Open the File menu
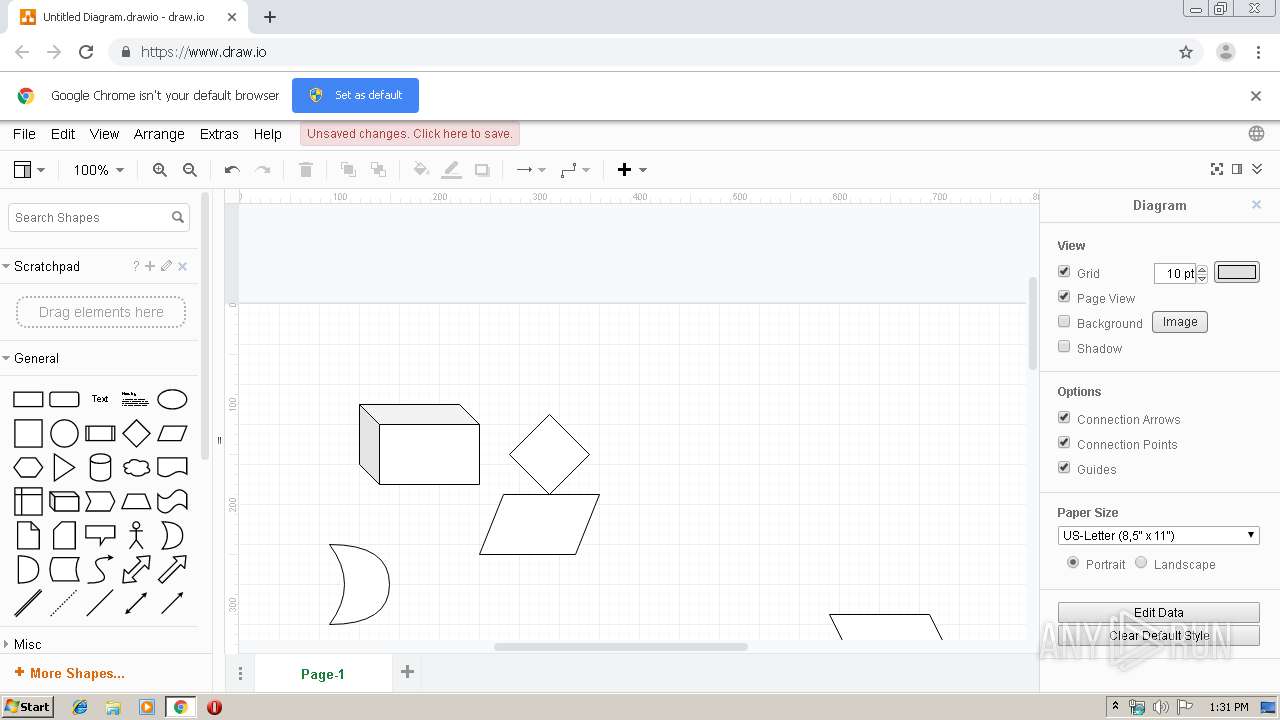 coord(24,134)
